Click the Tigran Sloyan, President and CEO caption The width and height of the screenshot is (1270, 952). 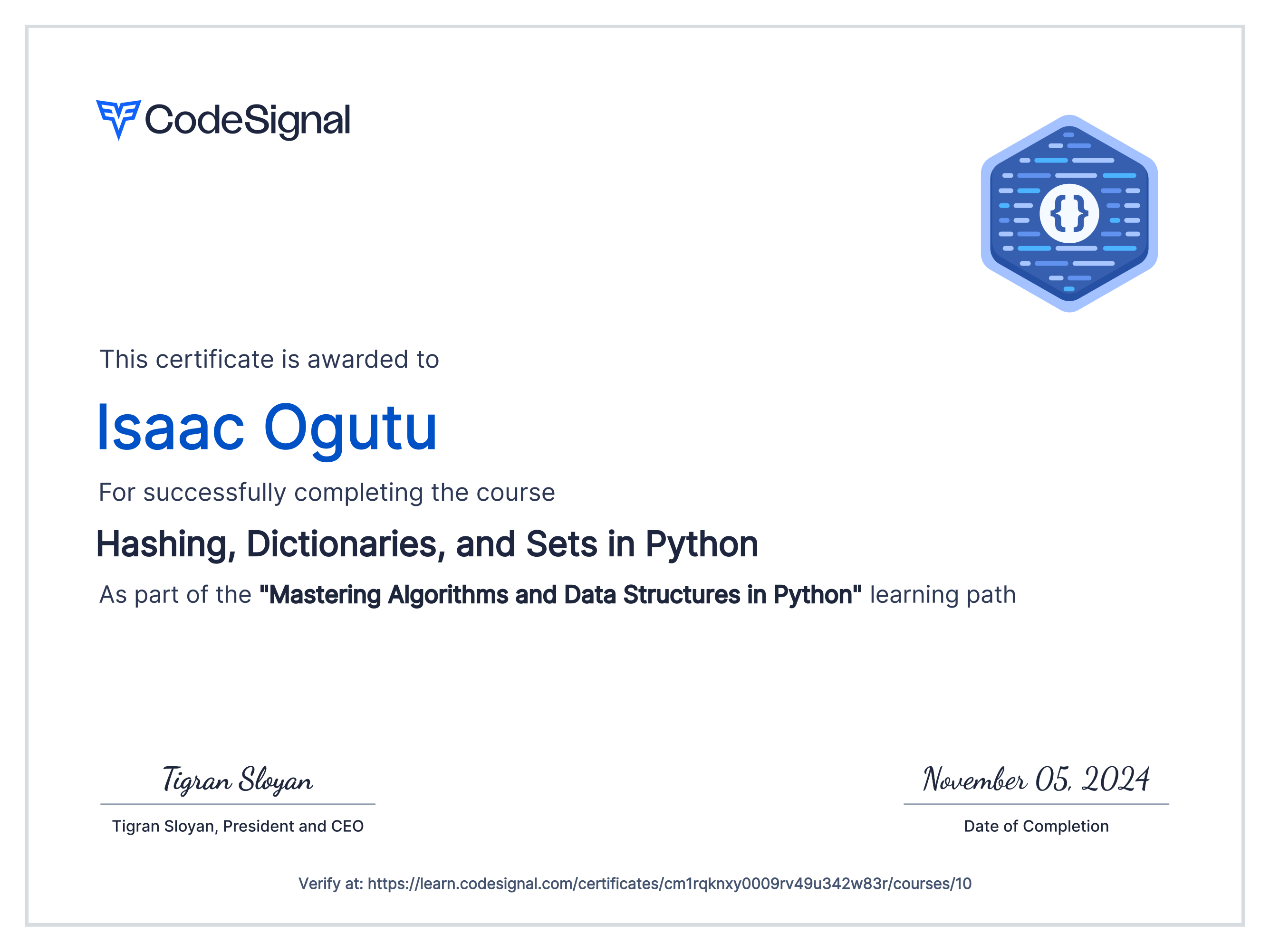point(238,826)
